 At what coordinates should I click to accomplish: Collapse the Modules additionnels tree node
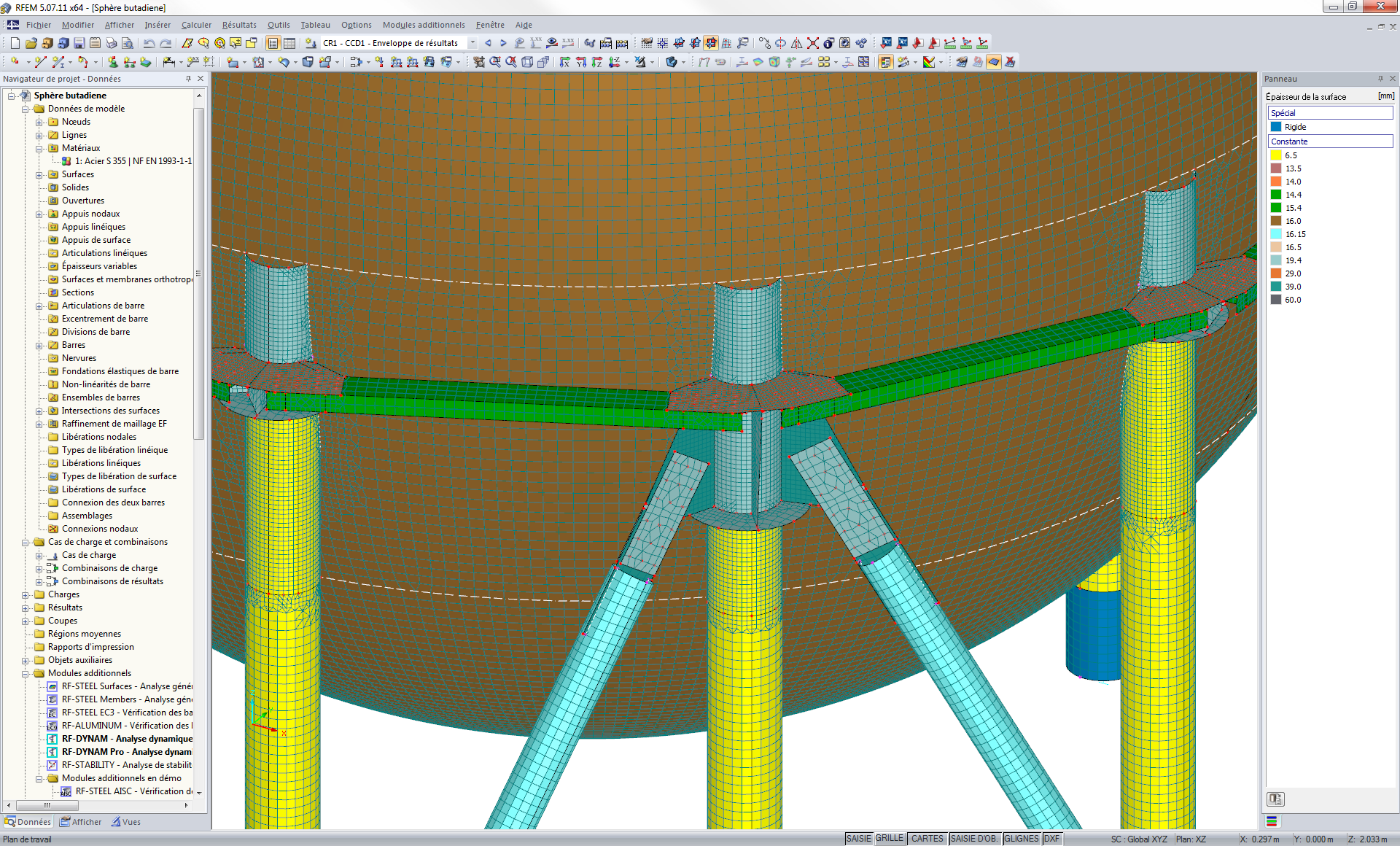(26, 674)
